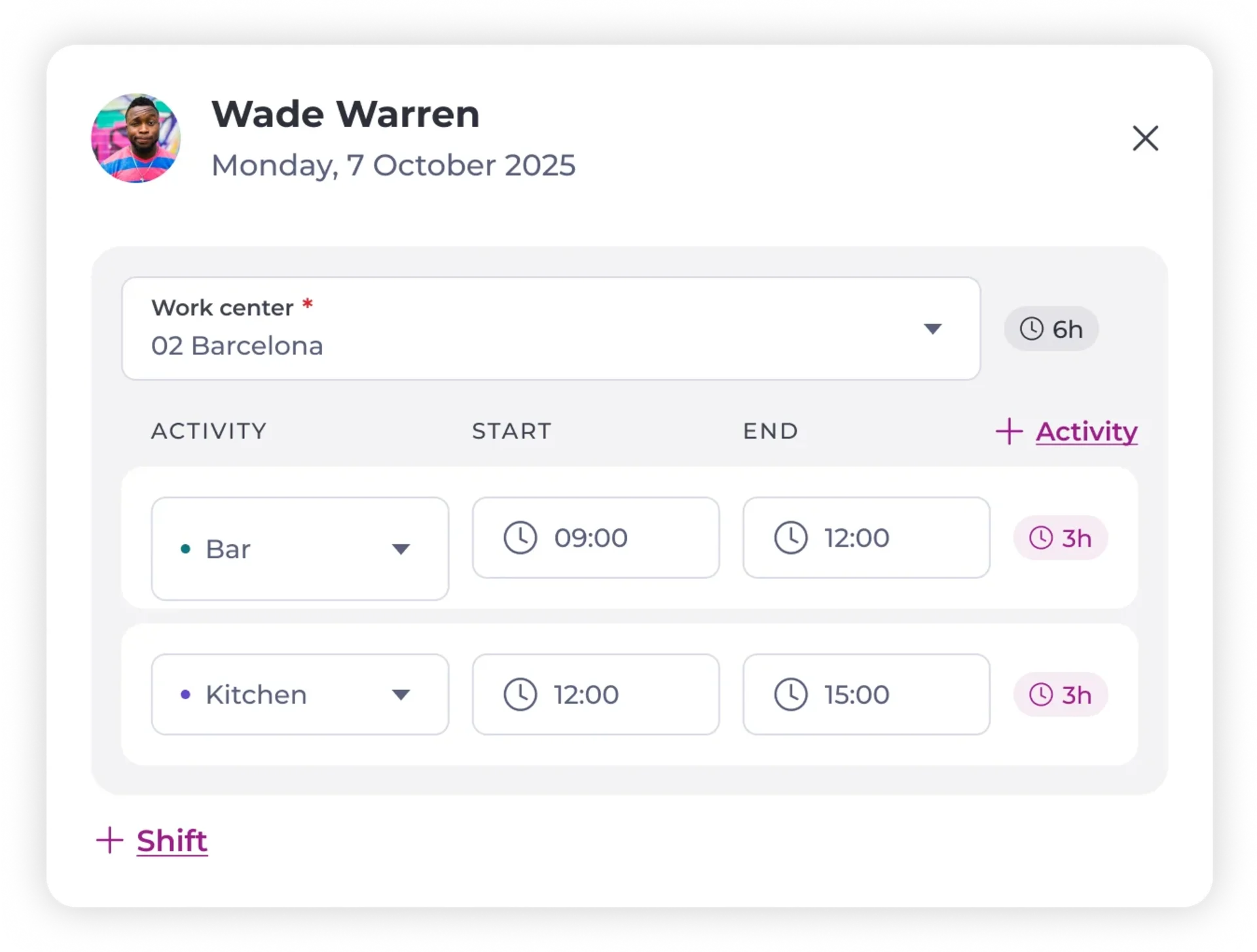Click Wade Warren's profile photo
The height and width of the screenshot is (952, 1257).
point(136,138)
